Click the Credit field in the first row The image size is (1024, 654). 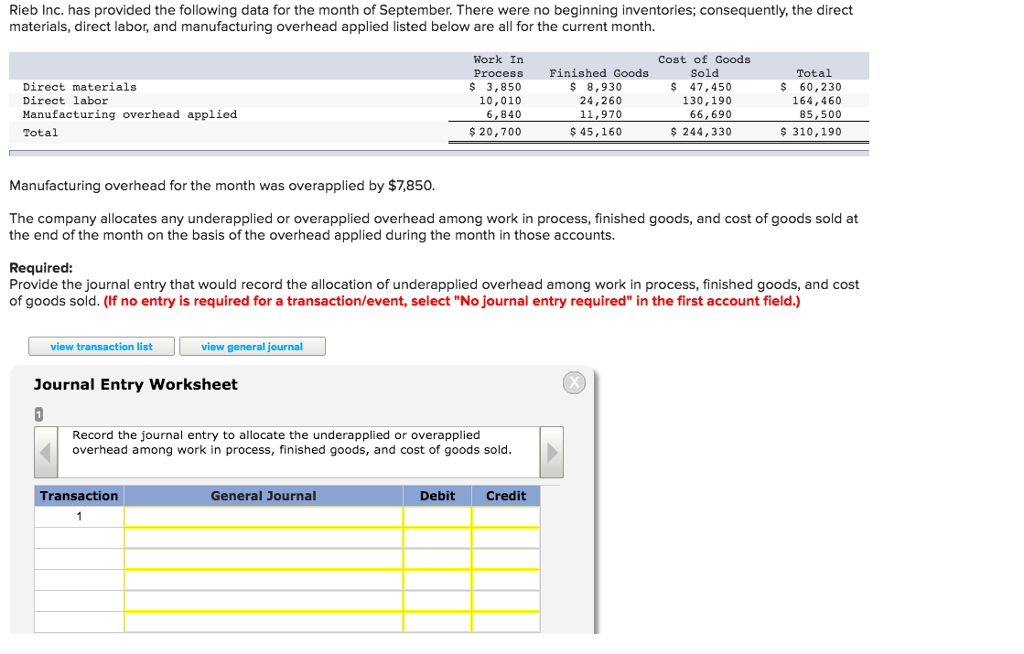tap(506, 517)
